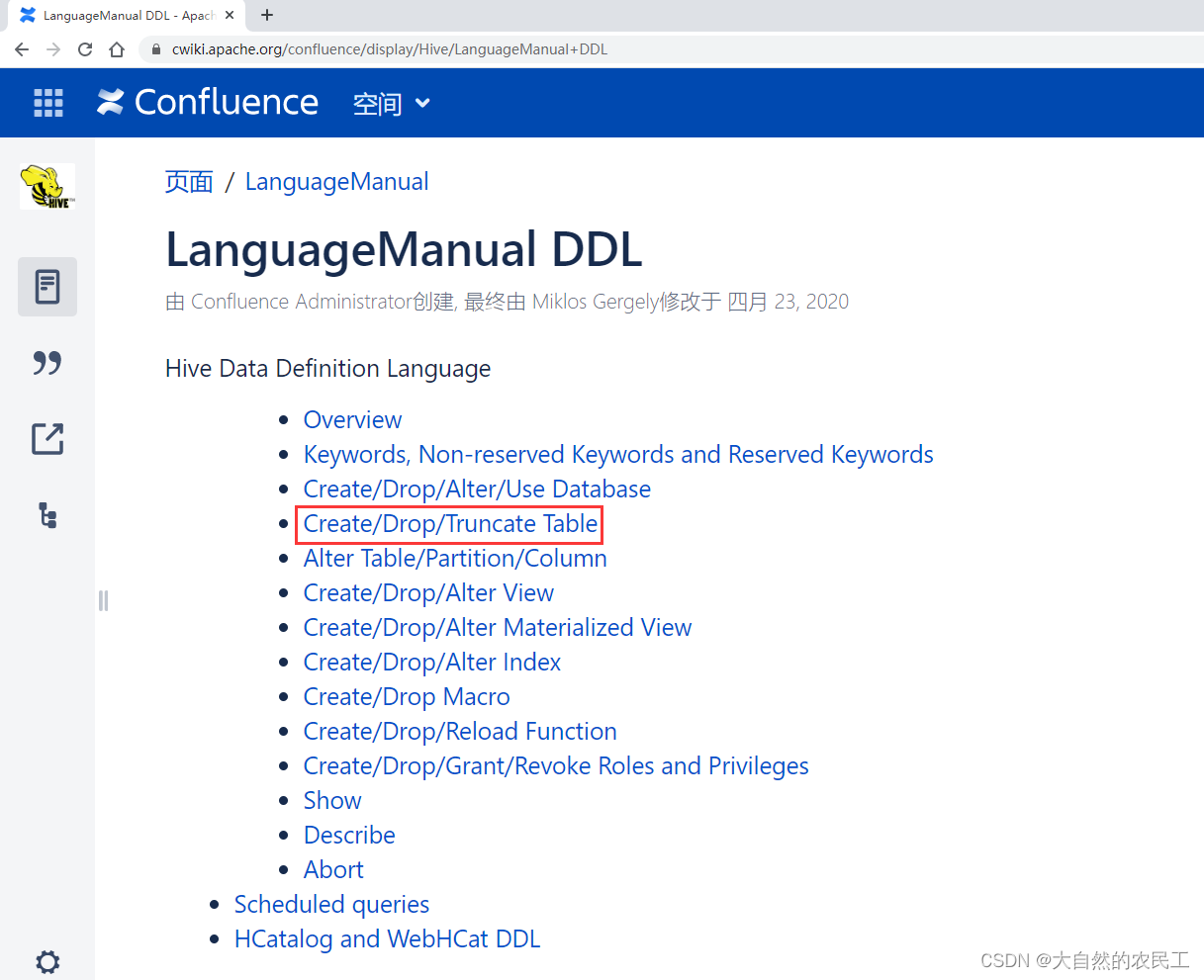This screenshot has width=1204, height=980.
Task: Open the Create/Drop/Alter Index link
Action: 432,662
